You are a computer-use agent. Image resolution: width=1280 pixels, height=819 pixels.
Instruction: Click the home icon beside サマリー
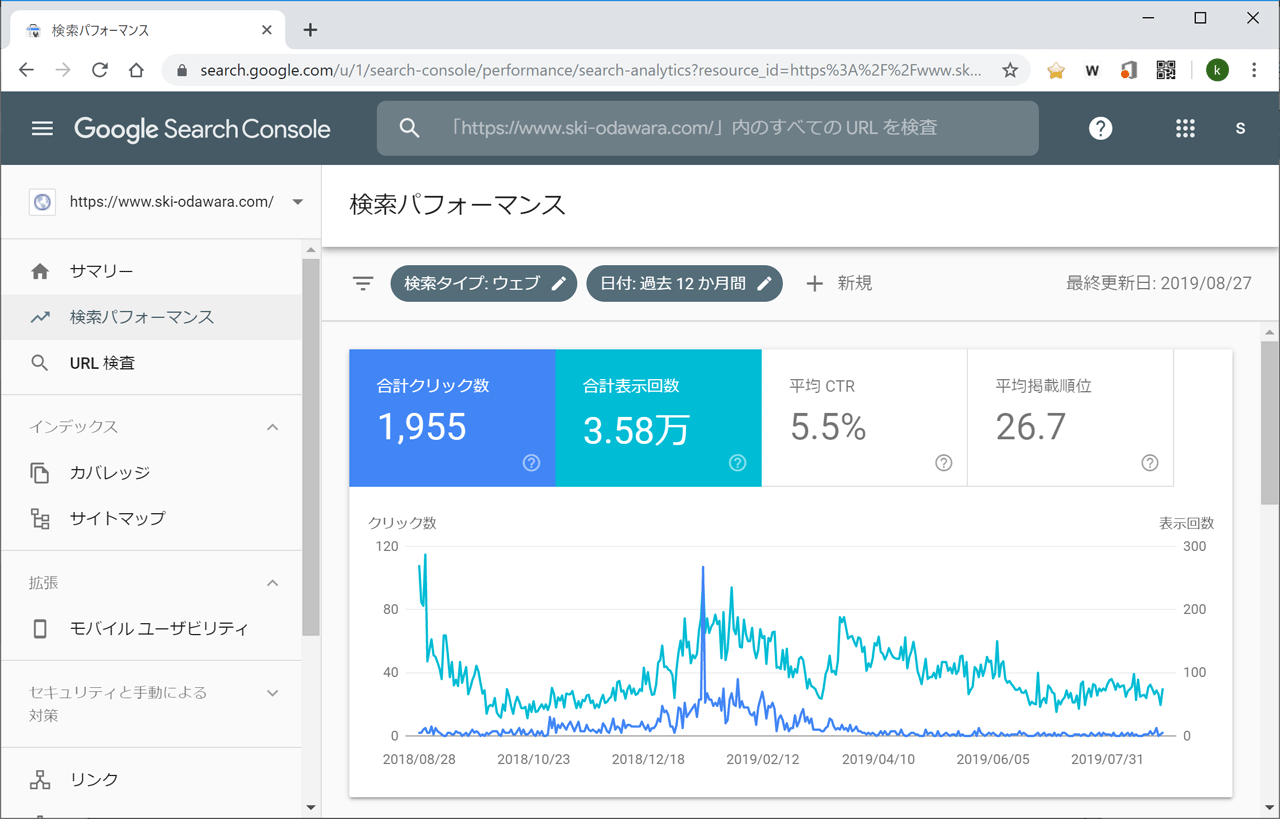click(40, 271)
